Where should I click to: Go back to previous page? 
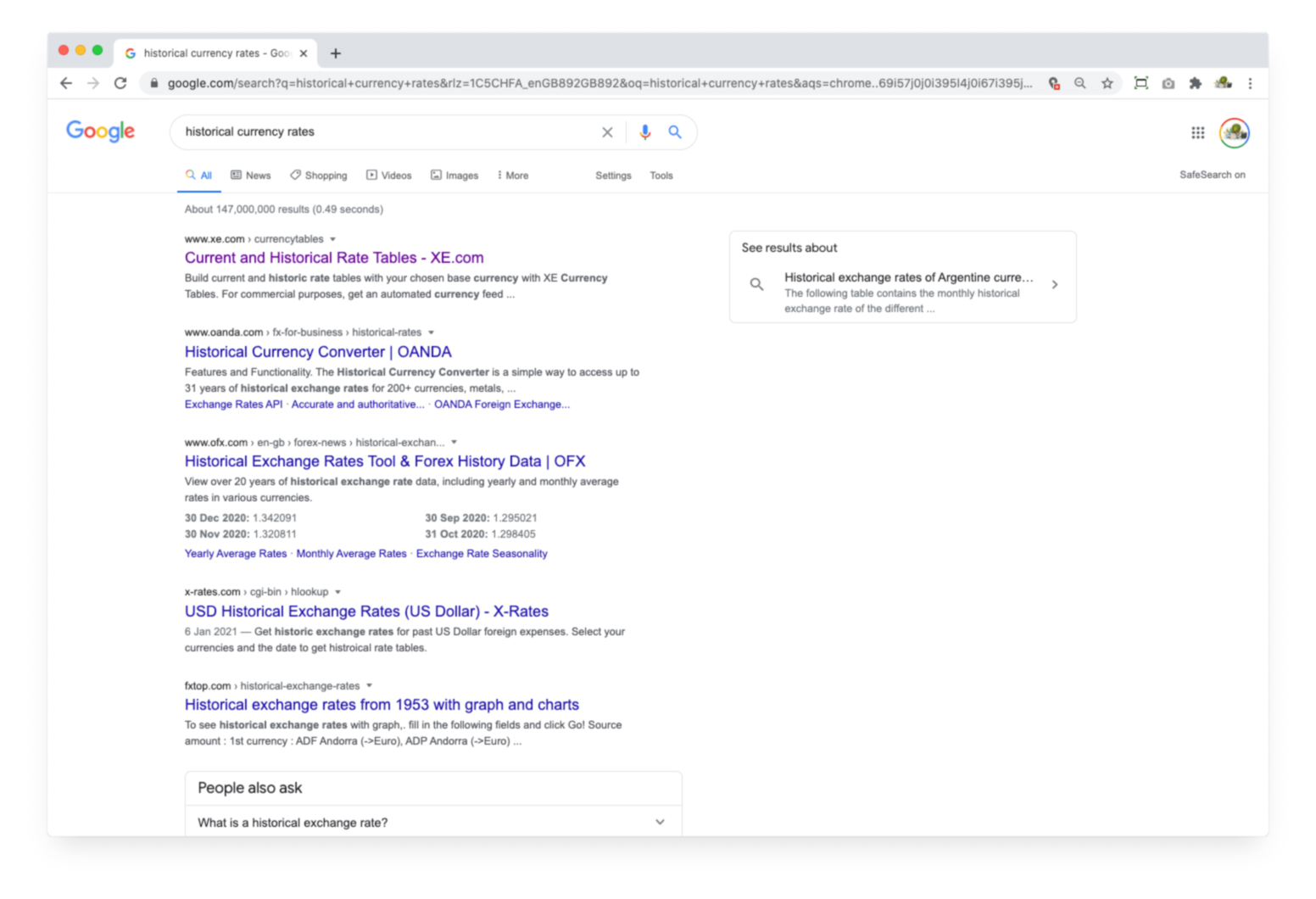pyautogui.click(x=66, y=83)
